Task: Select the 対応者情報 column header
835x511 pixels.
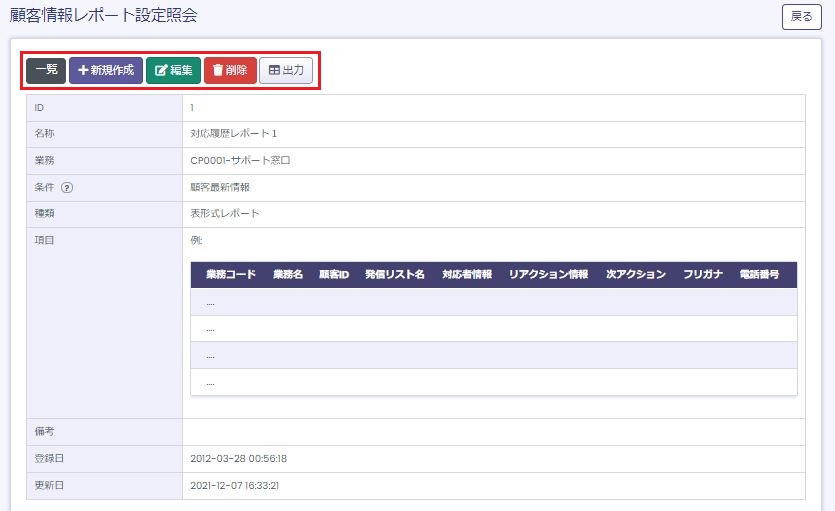Action: pyautogui.click(x=466, y=275)
